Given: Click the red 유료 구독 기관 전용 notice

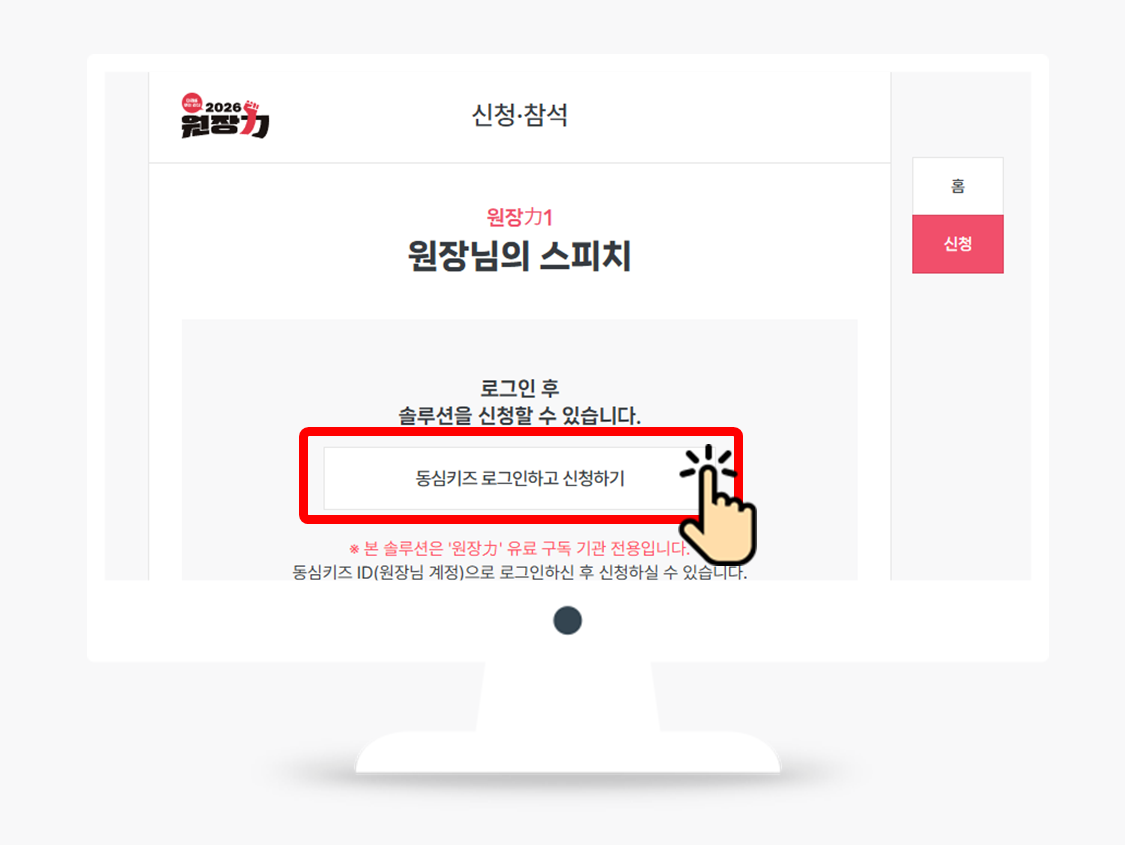Looking at the screenshot, I should click(x=519, y=549).
